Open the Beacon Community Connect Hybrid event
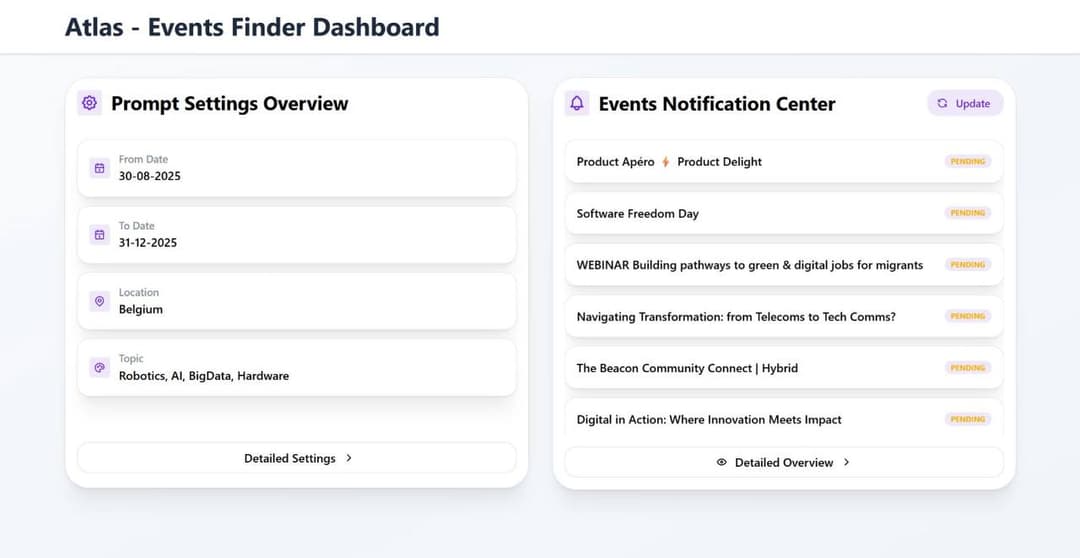 click(687, 368)
